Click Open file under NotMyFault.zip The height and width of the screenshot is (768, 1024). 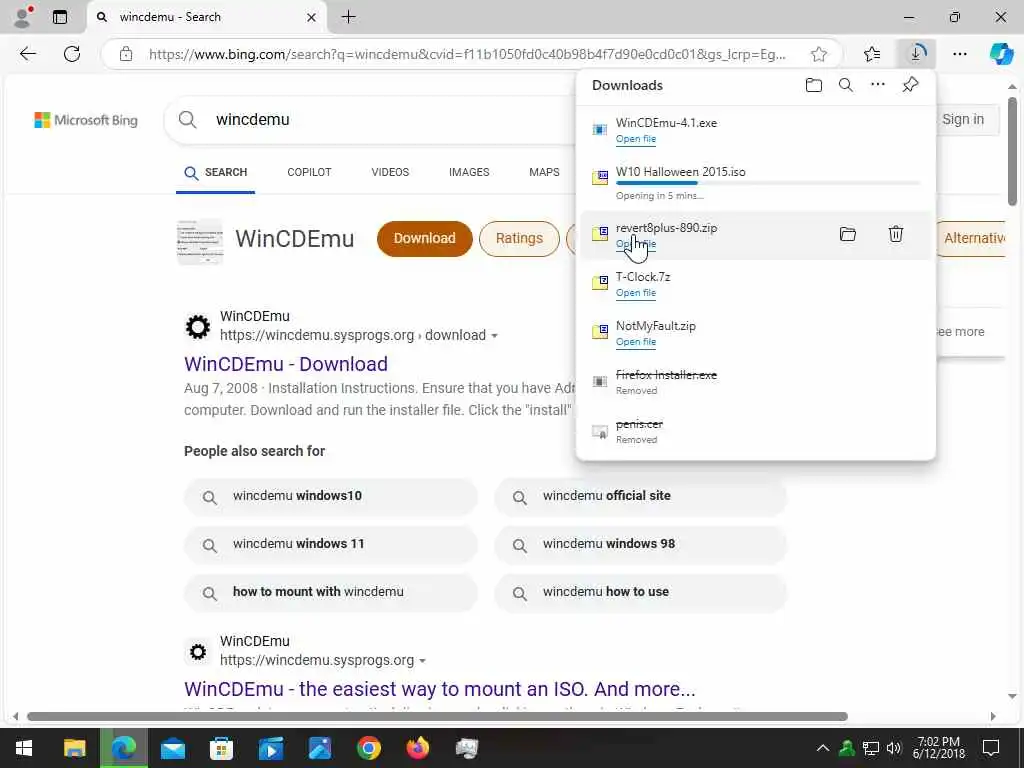point(635,342)
